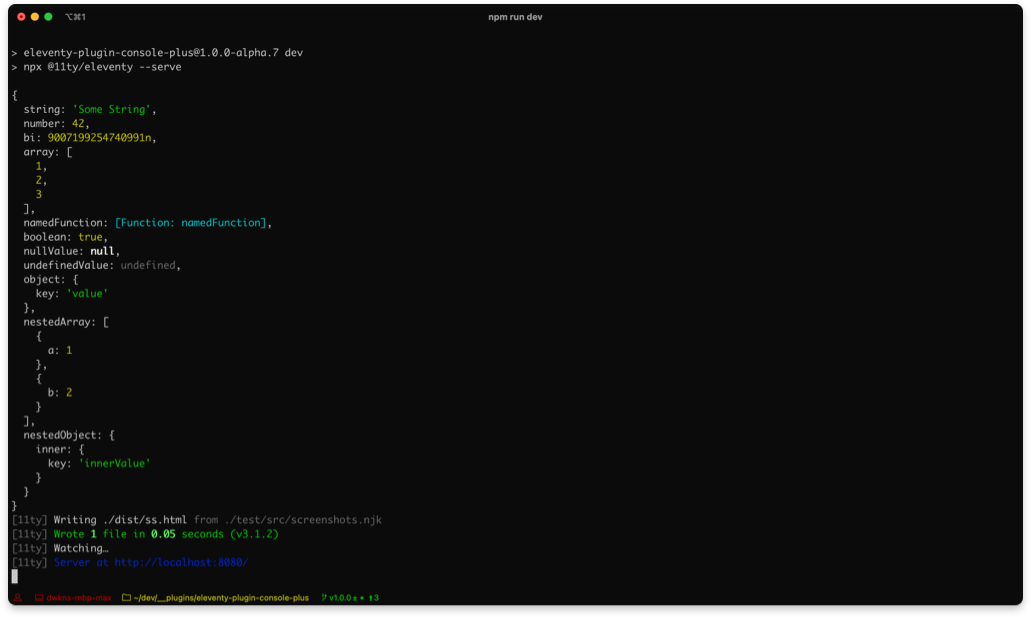Click the 'value' string under object key

tap(87, 293)
